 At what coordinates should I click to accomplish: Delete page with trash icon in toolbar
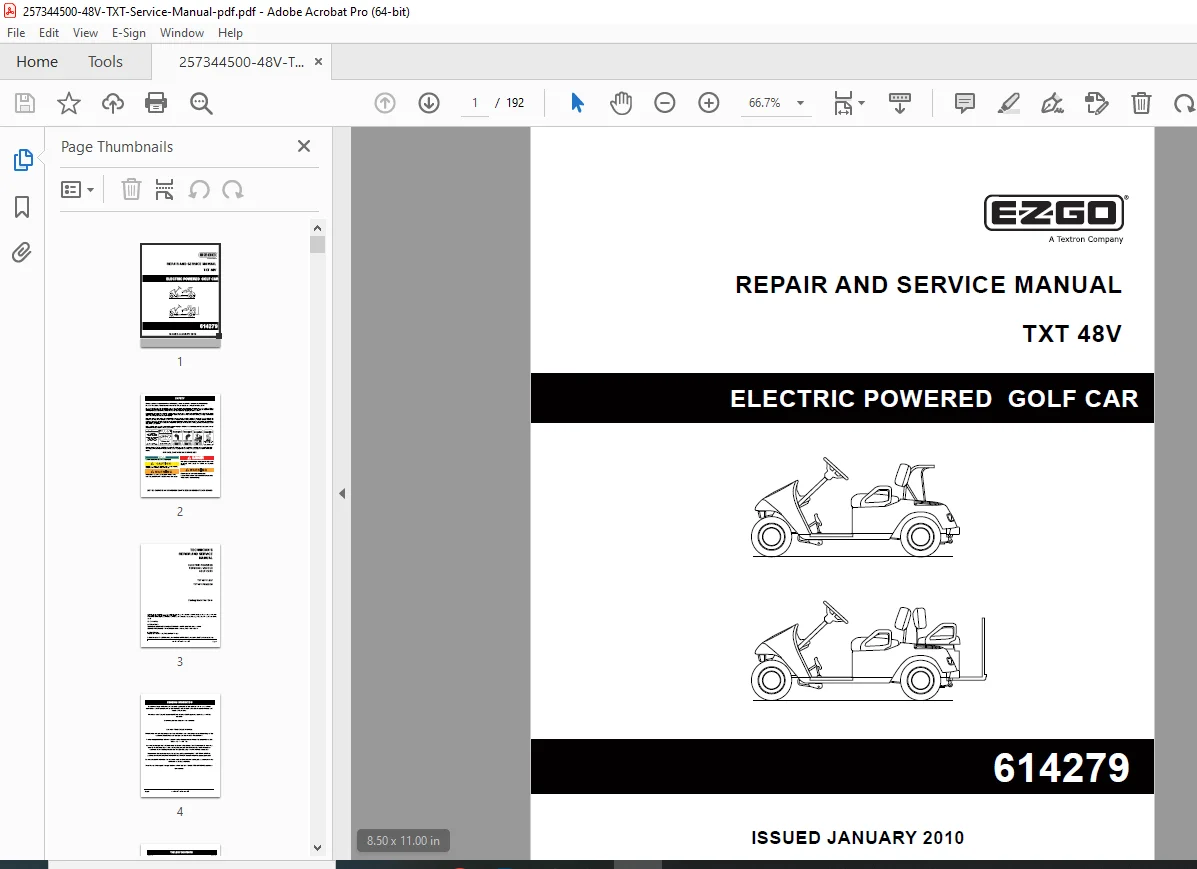click(1141, 103)
